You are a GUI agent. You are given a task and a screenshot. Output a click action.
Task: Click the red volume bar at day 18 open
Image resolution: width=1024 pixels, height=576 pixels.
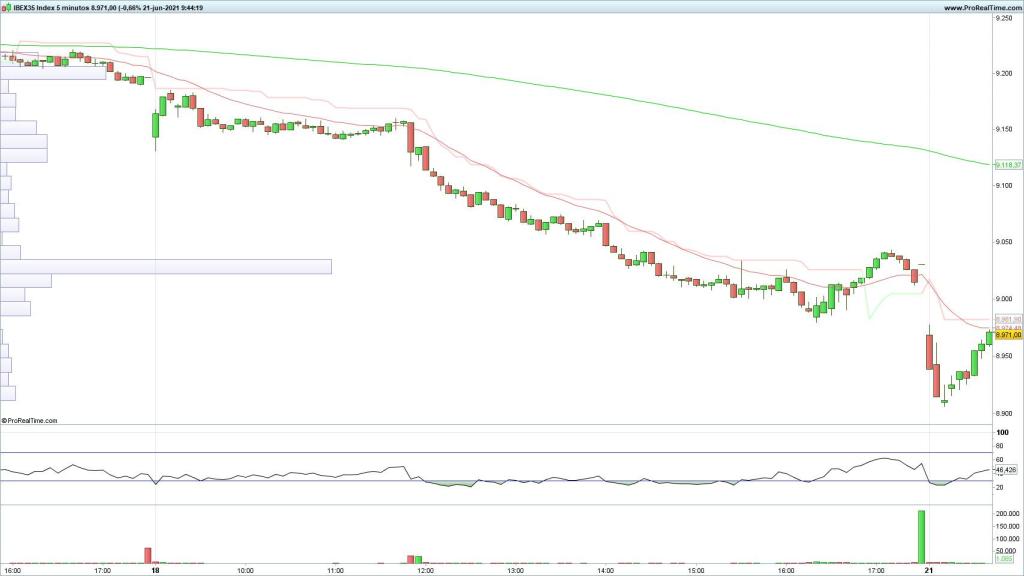pos(148,555)
